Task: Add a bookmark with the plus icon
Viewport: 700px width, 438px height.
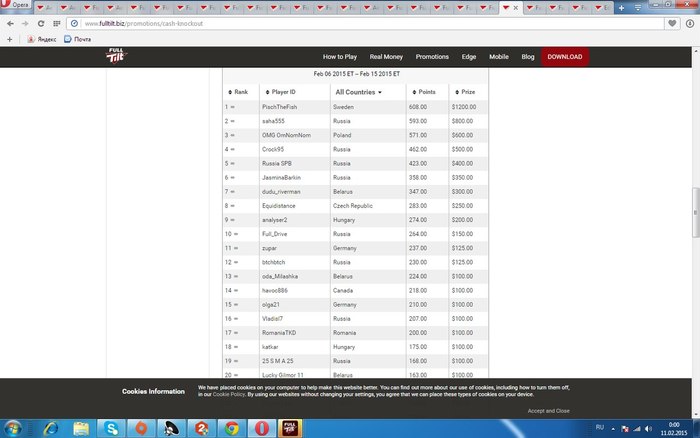Action: 9,39
